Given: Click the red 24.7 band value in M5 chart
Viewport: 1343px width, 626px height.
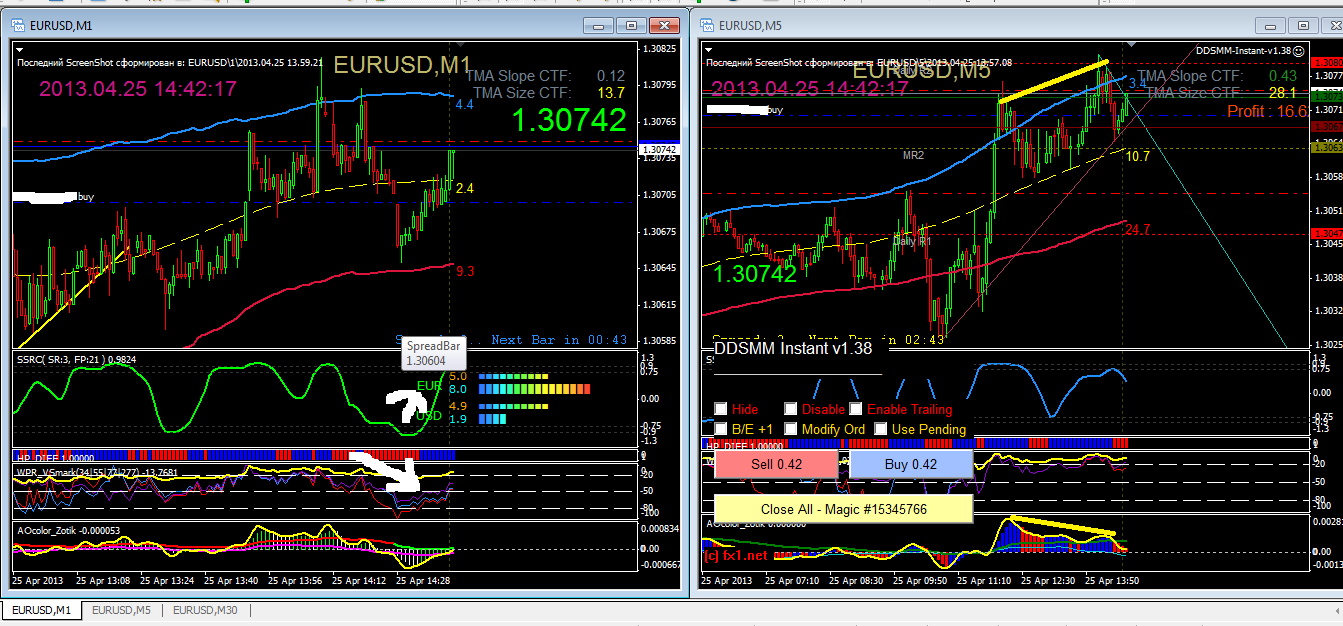Looking at the screenshot, I should [x=1138, y=230].
